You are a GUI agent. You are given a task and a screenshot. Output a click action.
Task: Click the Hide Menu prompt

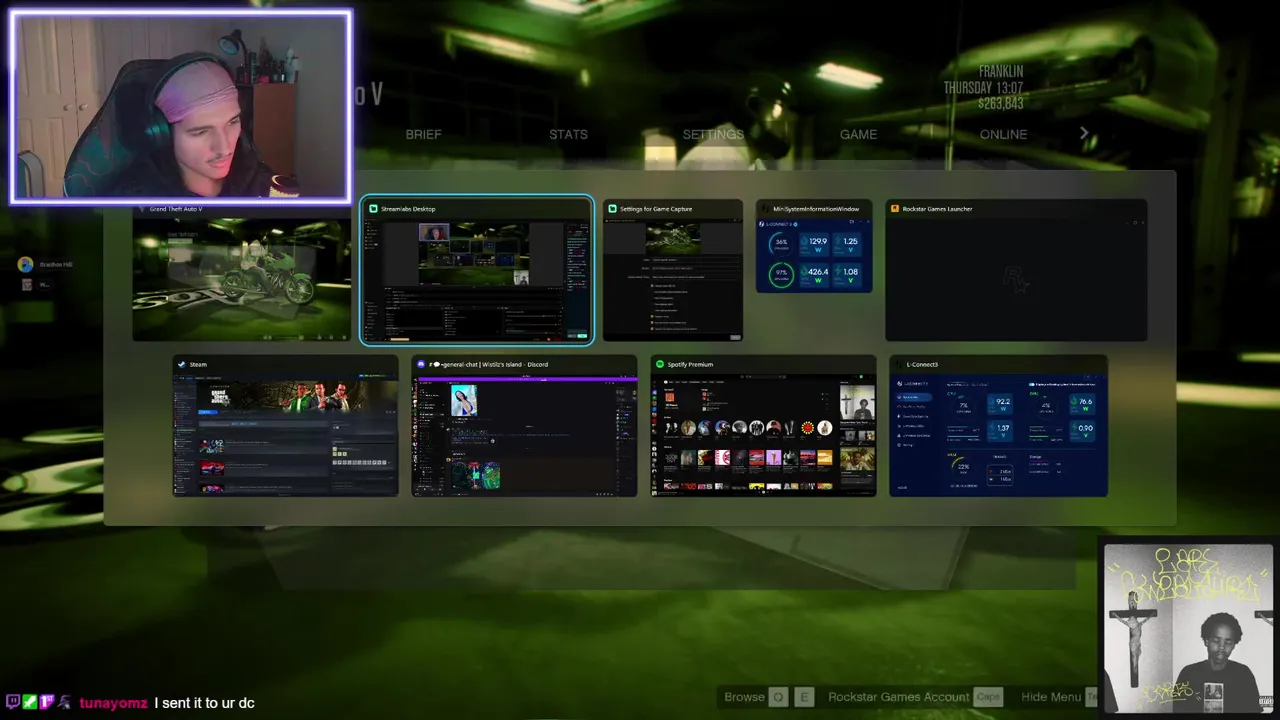[x=1051, y=697]
